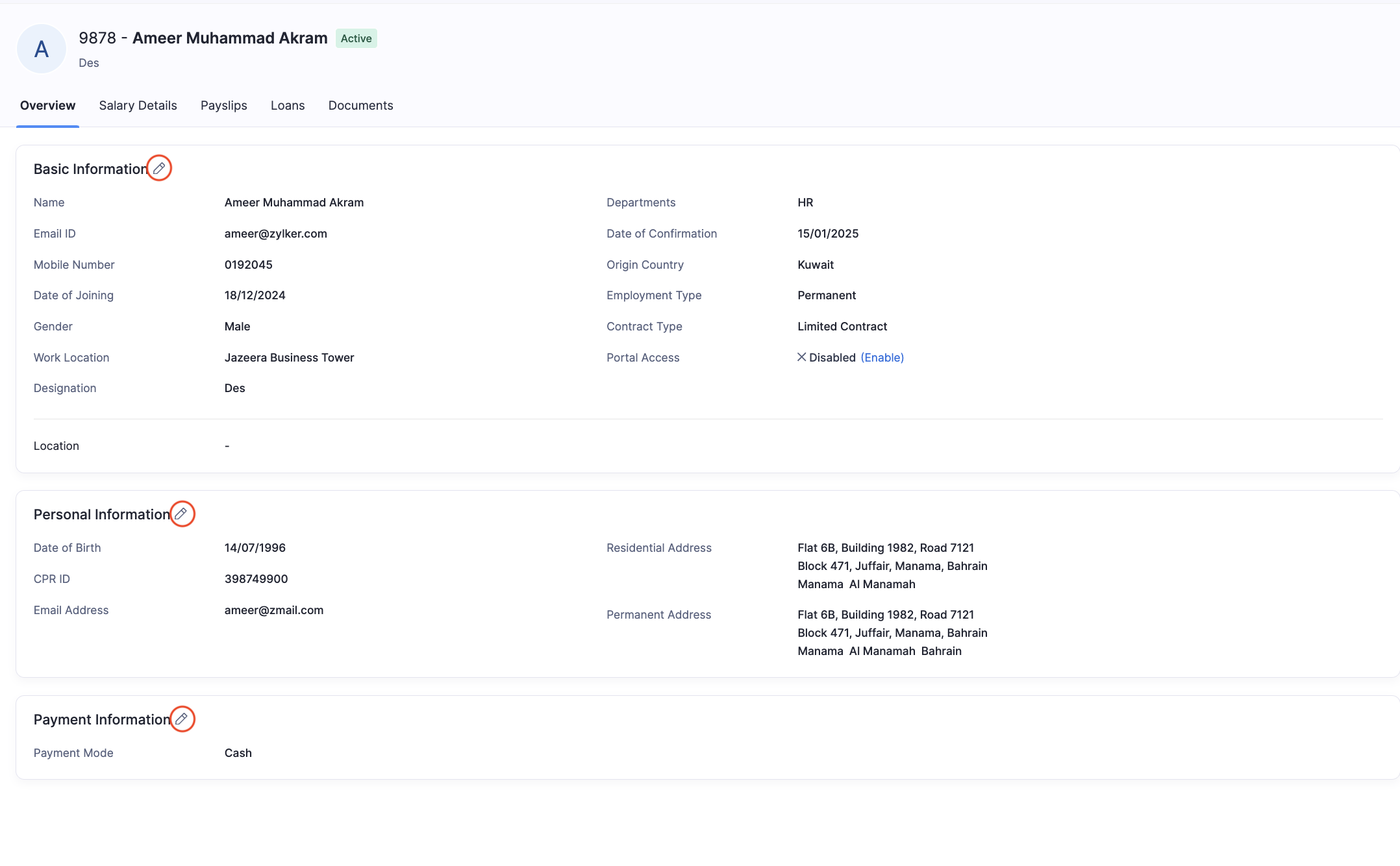The height and width of the screenshot is (866, 1400).
Task: Enable portal access via Enable link
Action: [x=882, y=358]
